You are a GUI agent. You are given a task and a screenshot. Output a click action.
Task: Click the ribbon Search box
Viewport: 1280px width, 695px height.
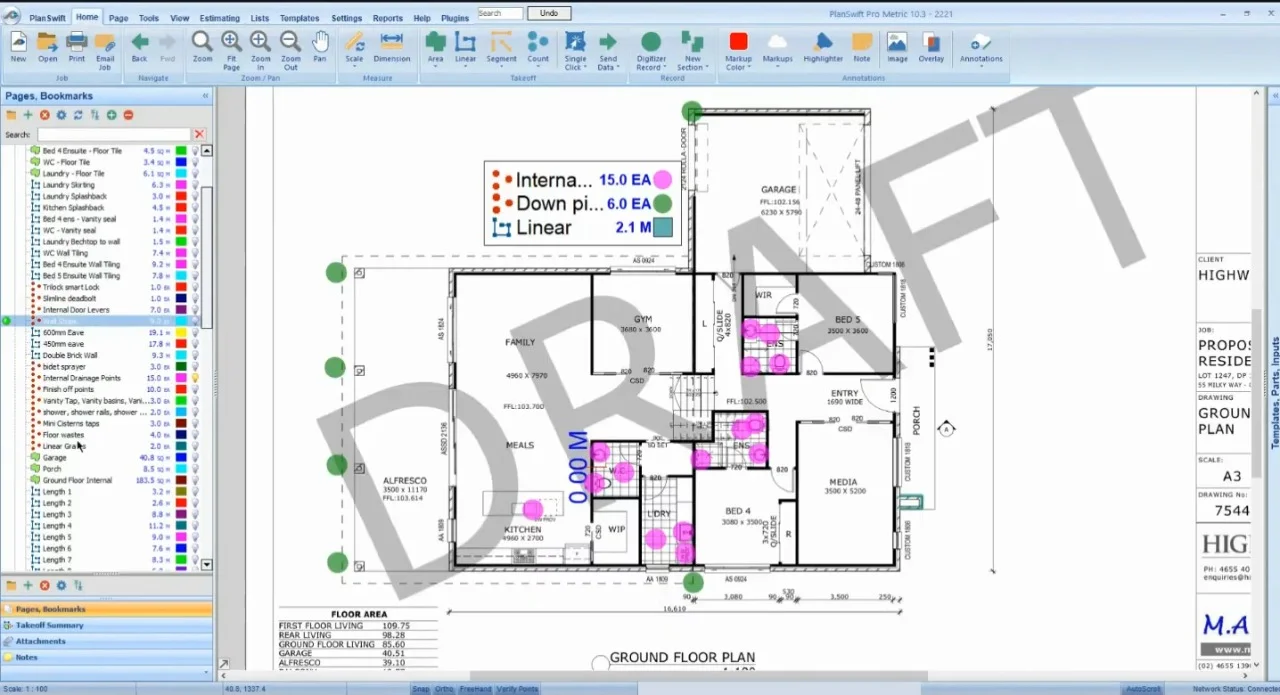500,14
